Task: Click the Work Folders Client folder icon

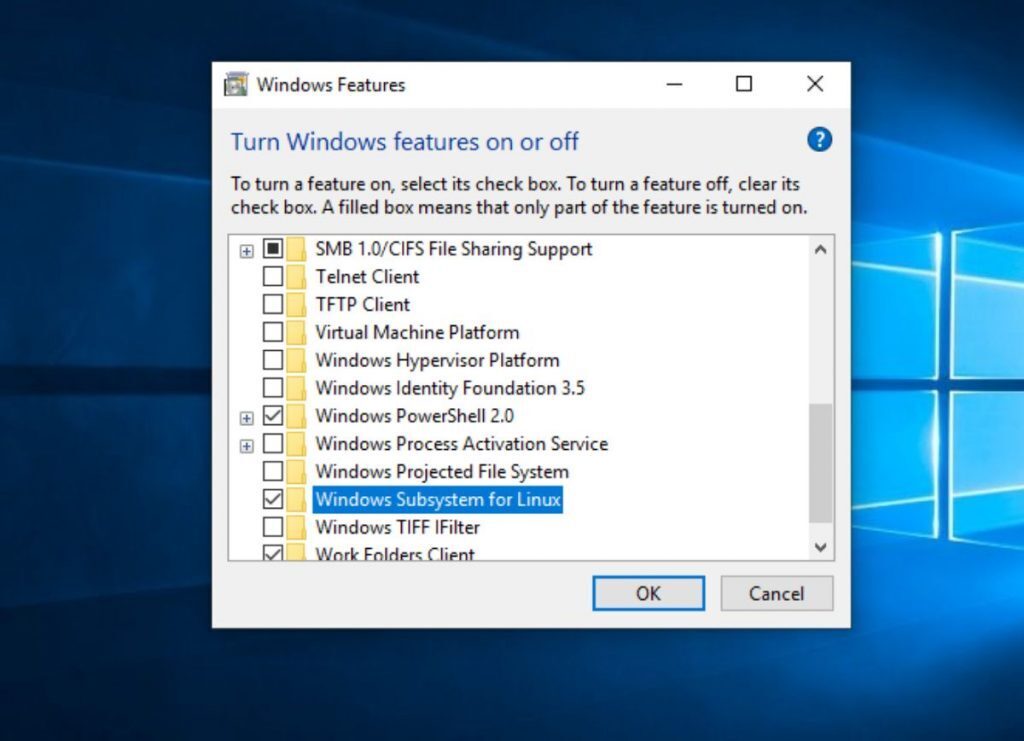Action: point(296,553)
